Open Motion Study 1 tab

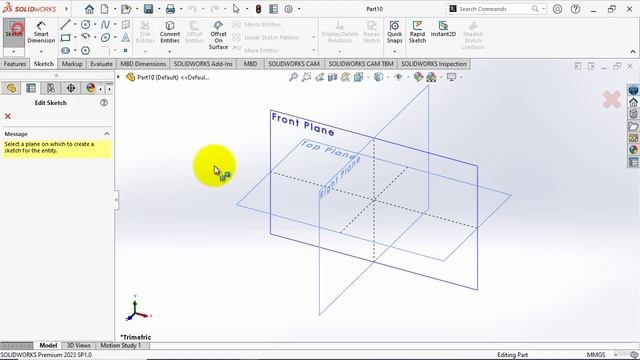click(120, 345)
